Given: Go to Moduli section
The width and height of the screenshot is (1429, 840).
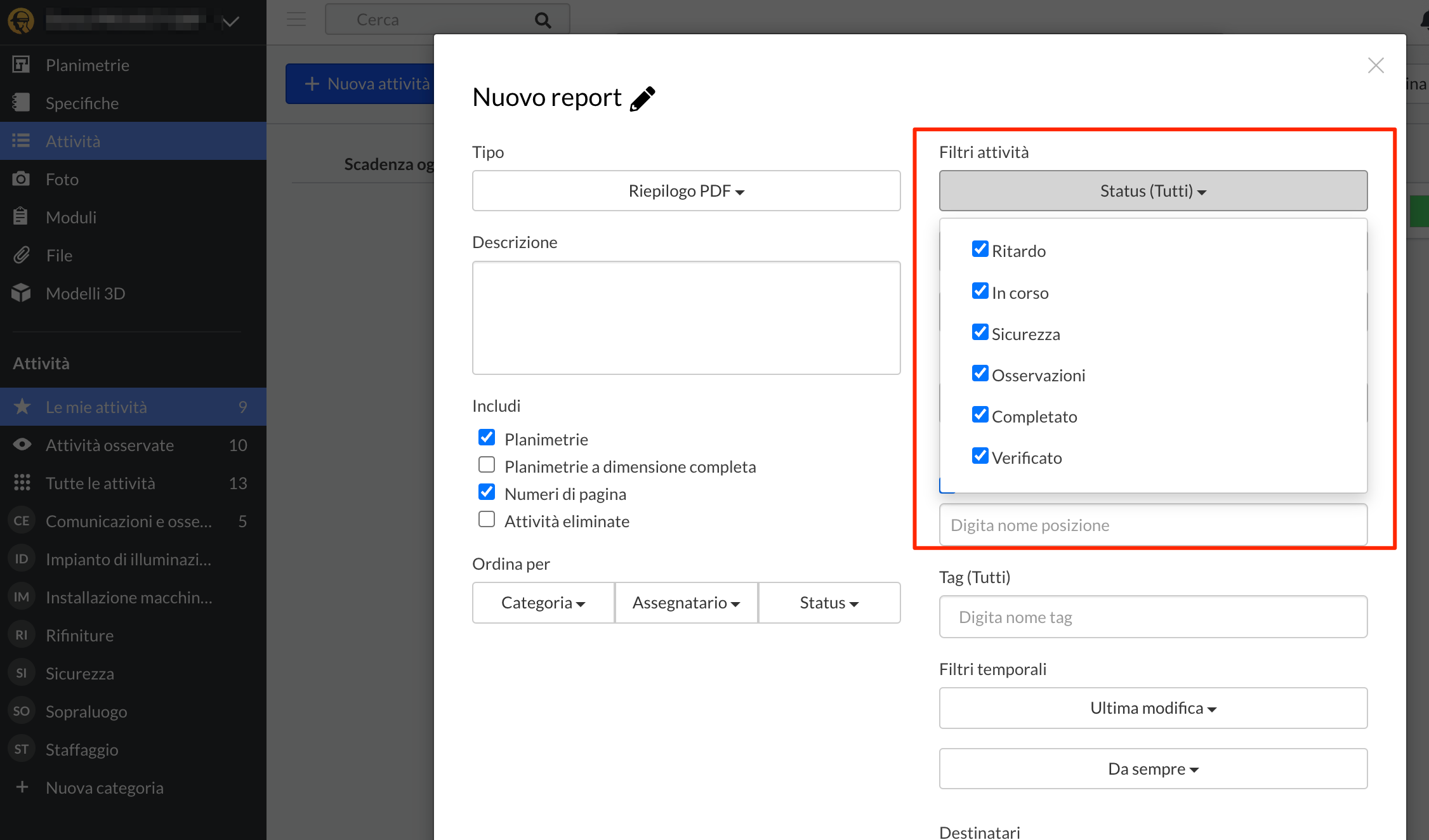Looking at the screenshot, I should [x=133, y=217].
